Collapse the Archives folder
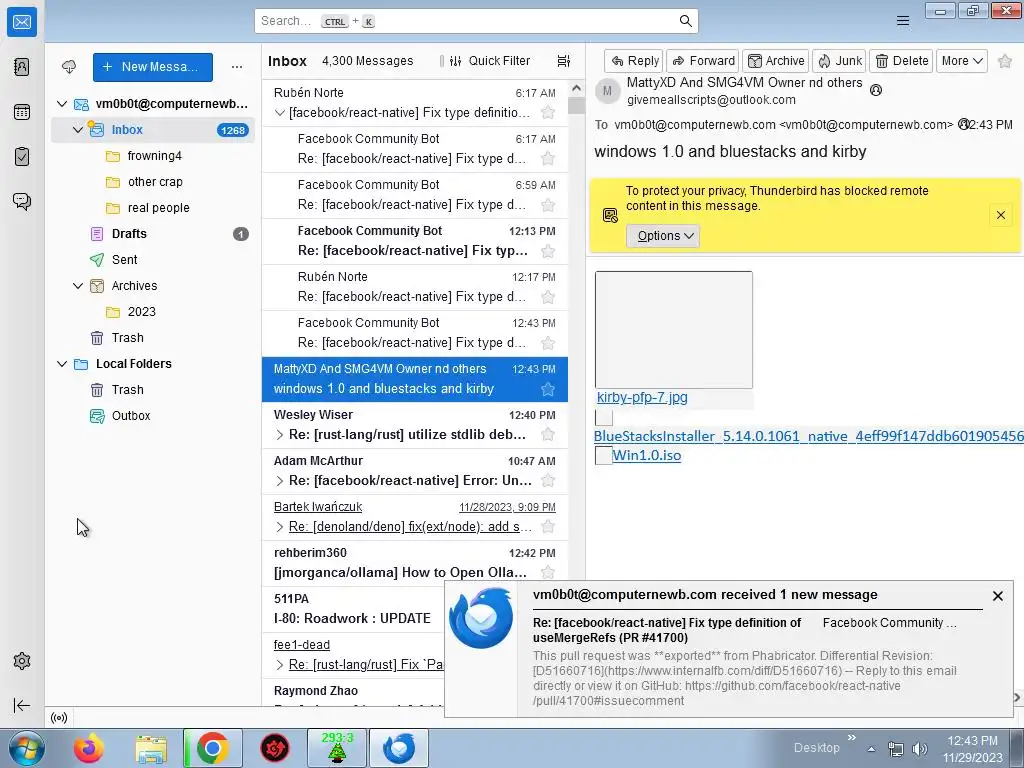This screenshot has height=768, width=1024. (x=78, y=286)
